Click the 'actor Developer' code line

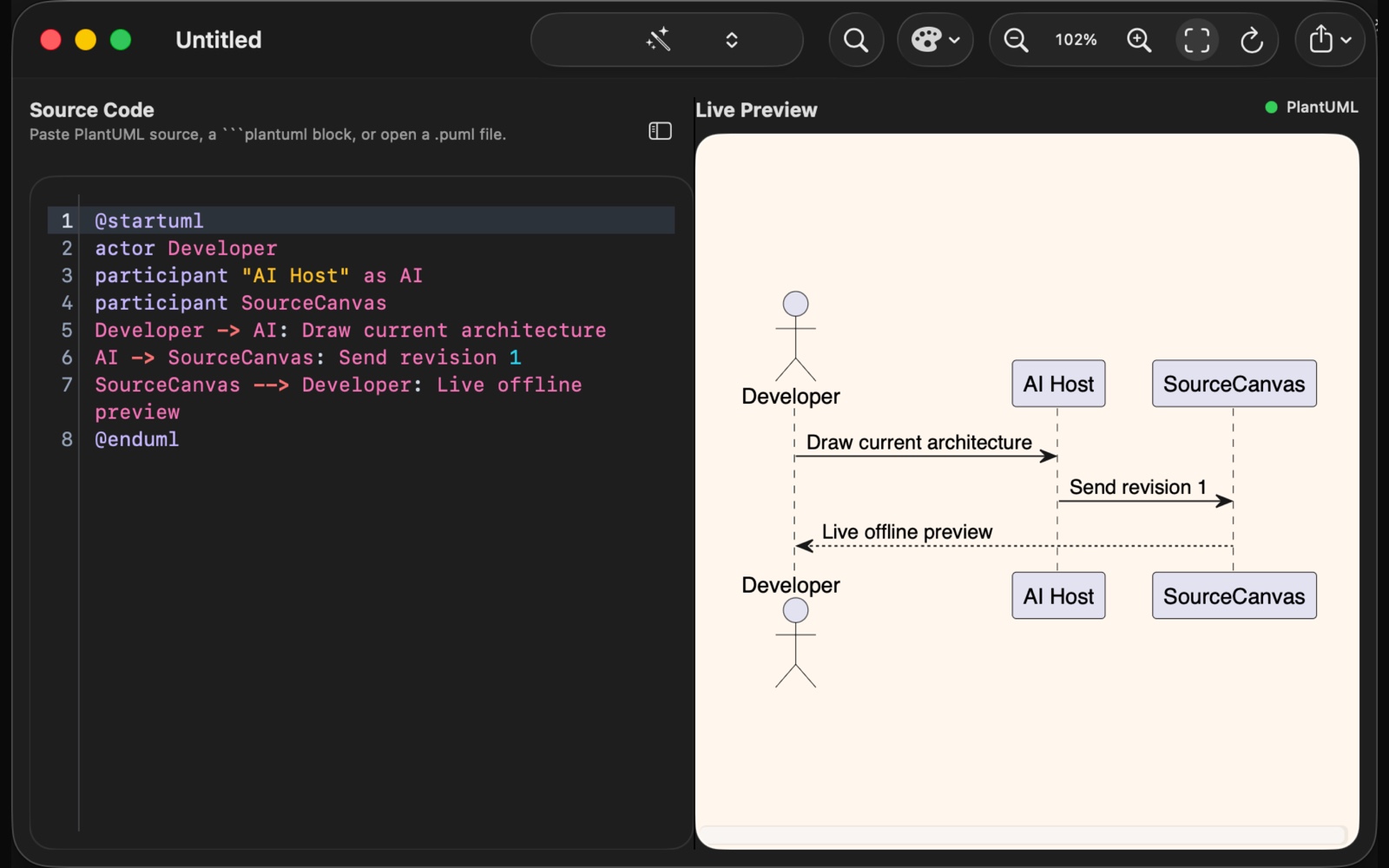186,248
